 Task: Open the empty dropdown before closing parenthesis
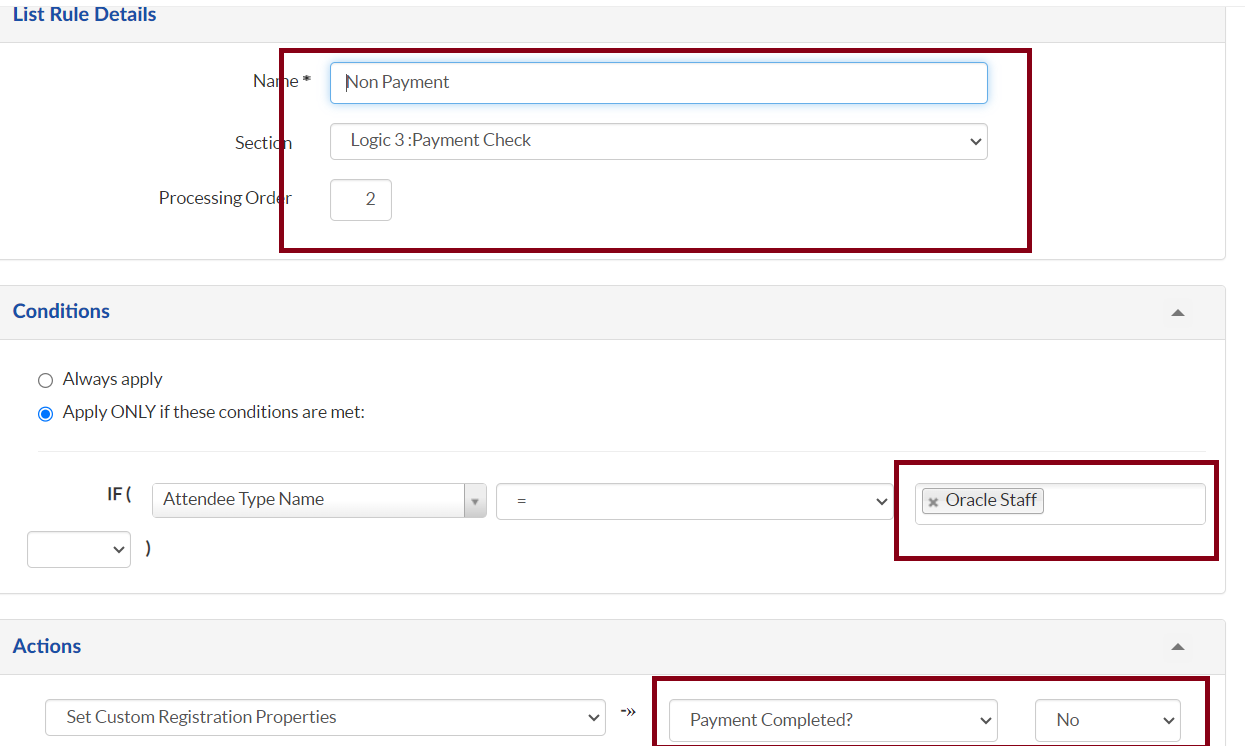coord(78,549)
